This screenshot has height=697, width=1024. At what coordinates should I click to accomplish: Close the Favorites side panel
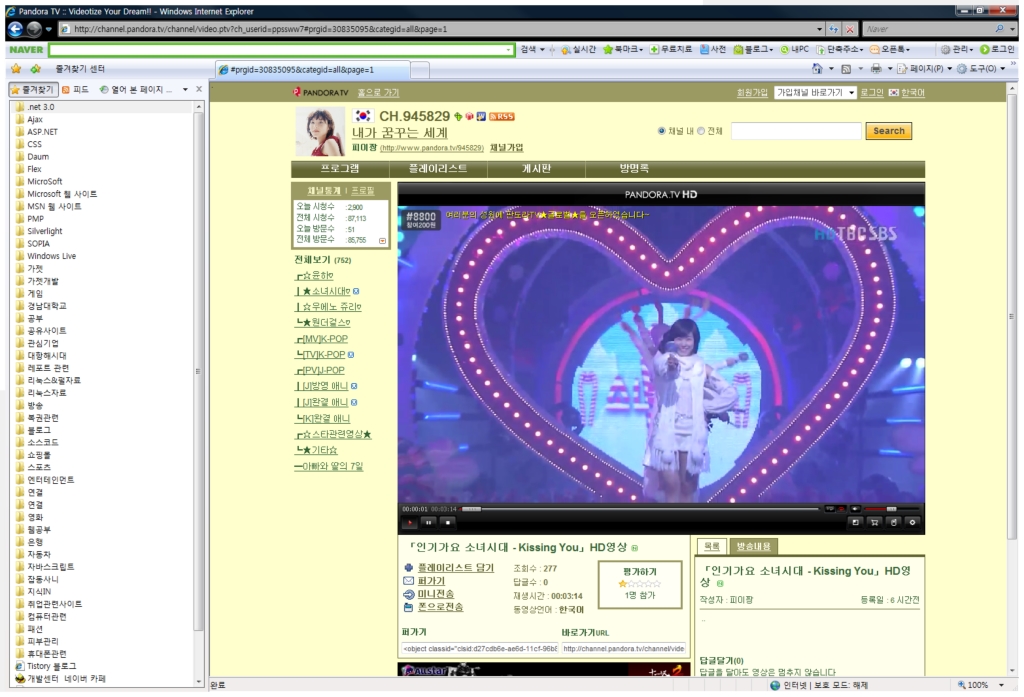[199, 89]
